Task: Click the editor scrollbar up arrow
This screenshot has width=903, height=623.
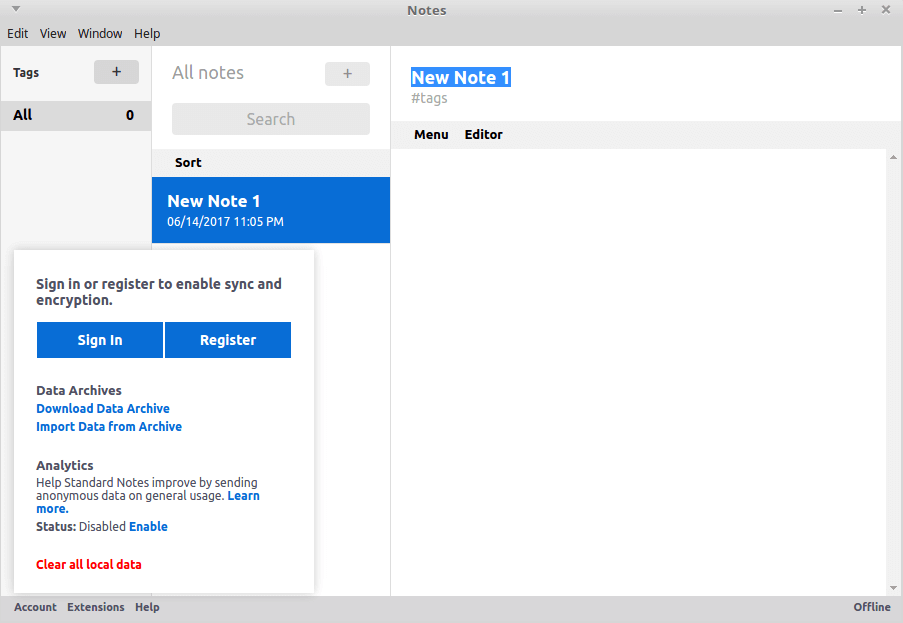Action: 893,157
